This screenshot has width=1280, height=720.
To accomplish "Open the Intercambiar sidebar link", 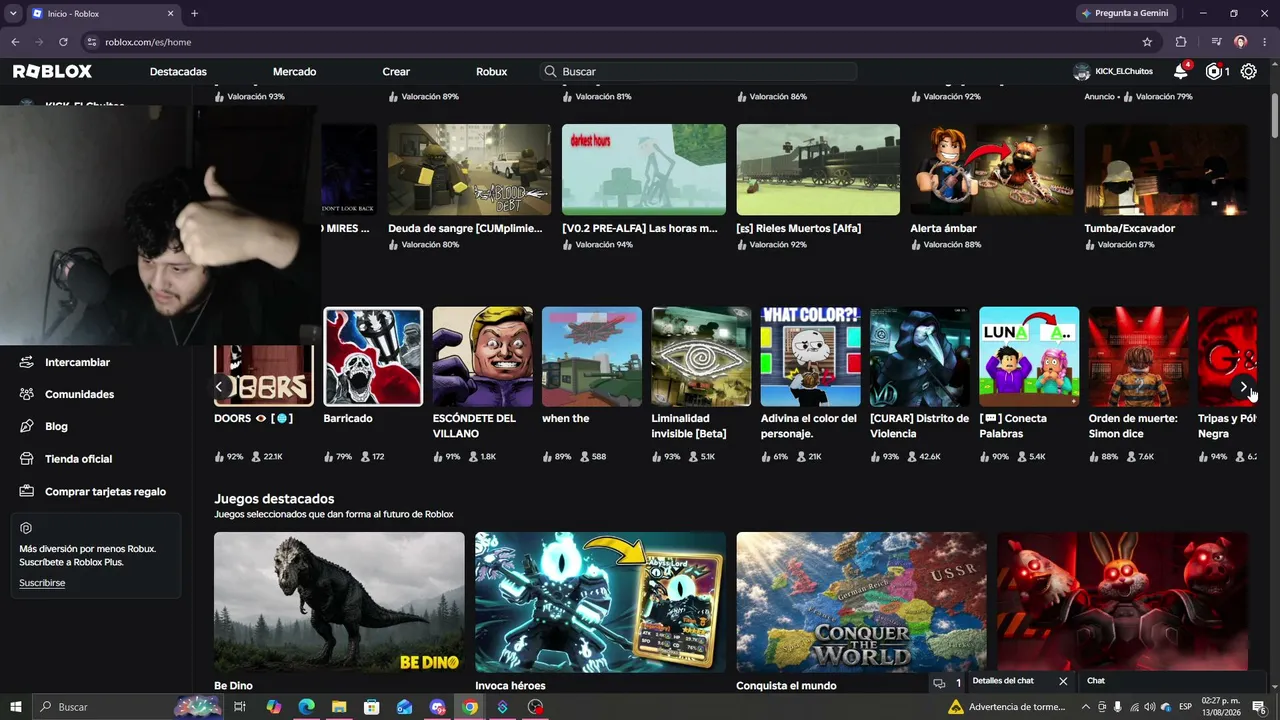I will 77,362.
